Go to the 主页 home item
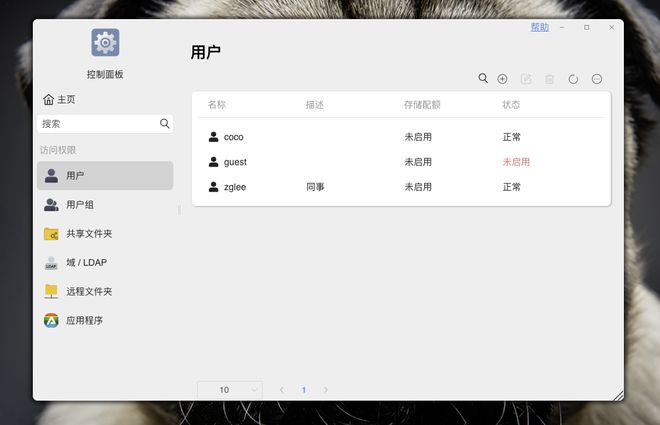The height and width of the screenshot is (425, 660). click(59, 100)
